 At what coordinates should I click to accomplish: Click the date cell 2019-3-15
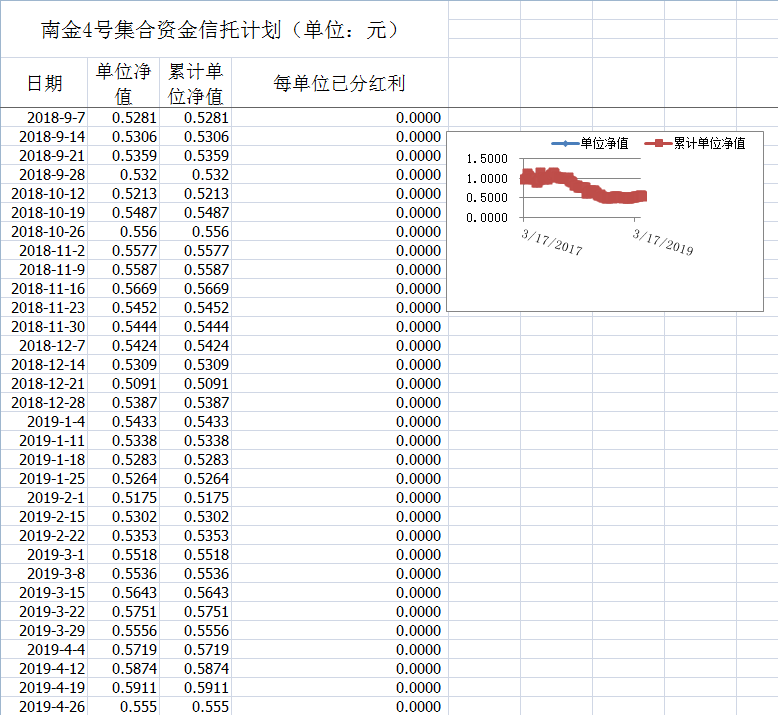(x=44, y=592)
